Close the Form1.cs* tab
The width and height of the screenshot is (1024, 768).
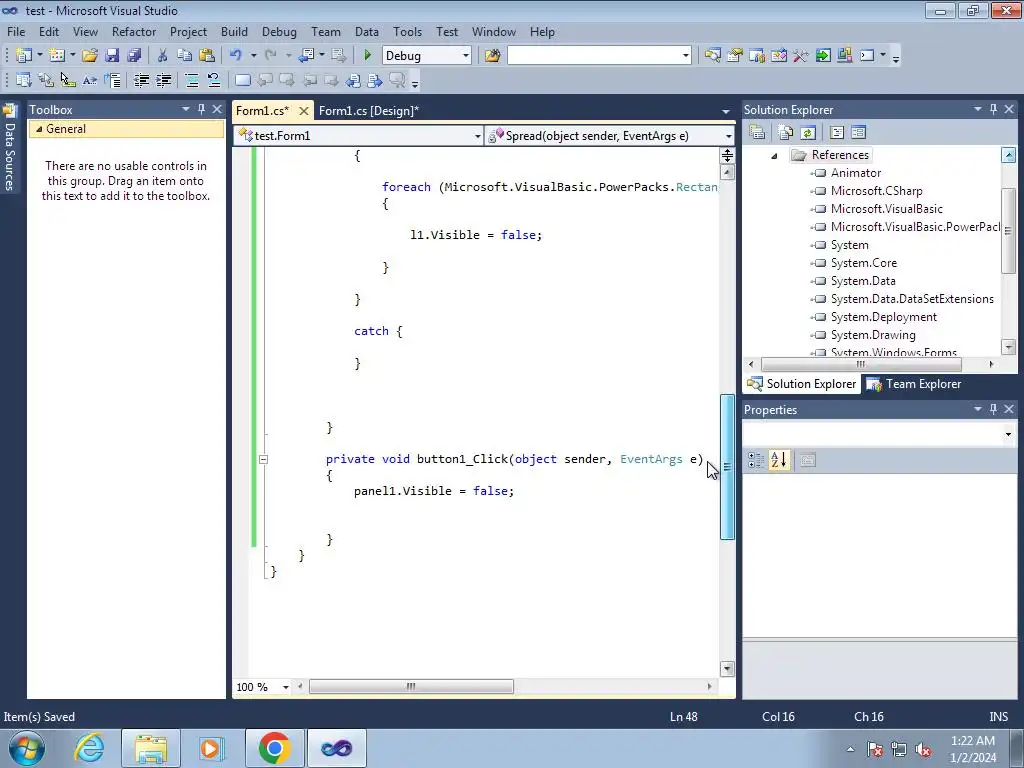point(304,111)
